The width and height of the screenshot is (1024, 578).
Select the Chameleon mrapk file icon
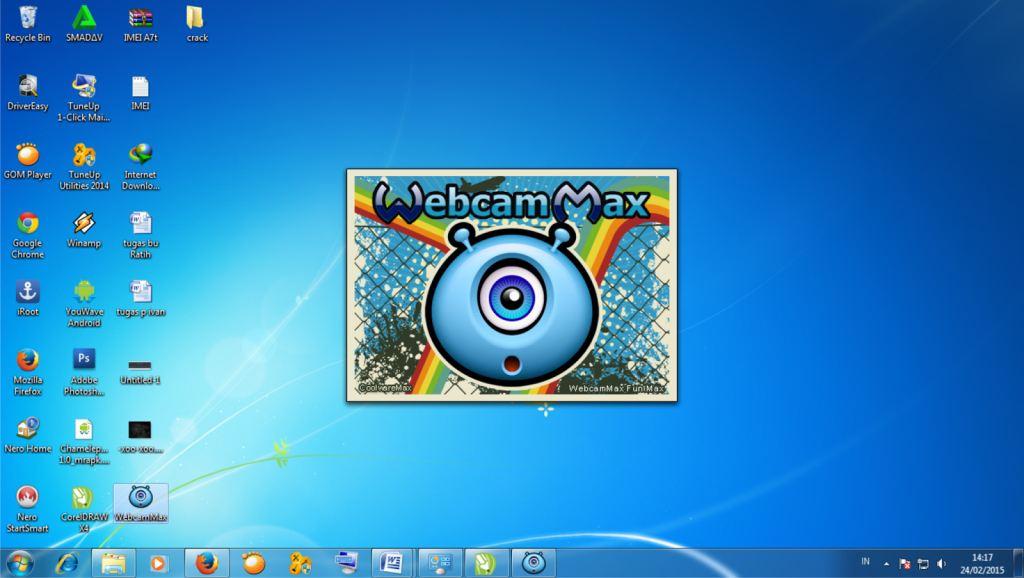[x=84, y=441]
